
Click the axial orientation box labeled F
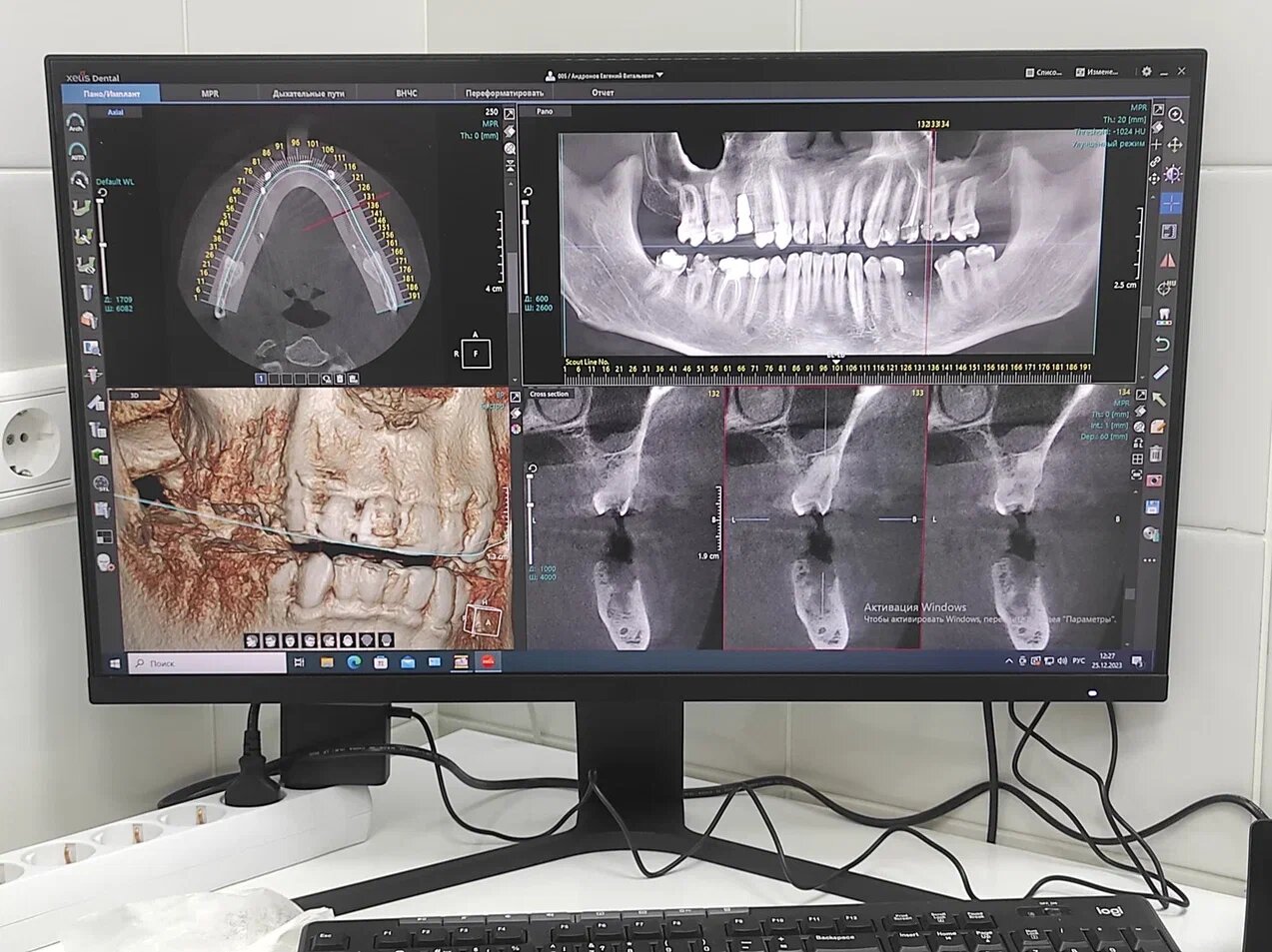point(477,353)
